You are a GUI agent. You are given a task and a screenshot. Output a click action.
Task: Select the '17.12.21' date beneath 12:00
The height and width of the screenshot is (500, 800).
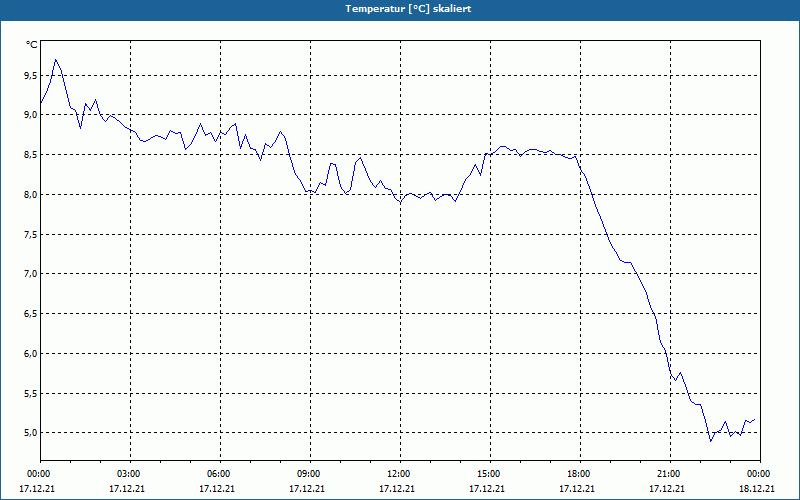point(397,489)
